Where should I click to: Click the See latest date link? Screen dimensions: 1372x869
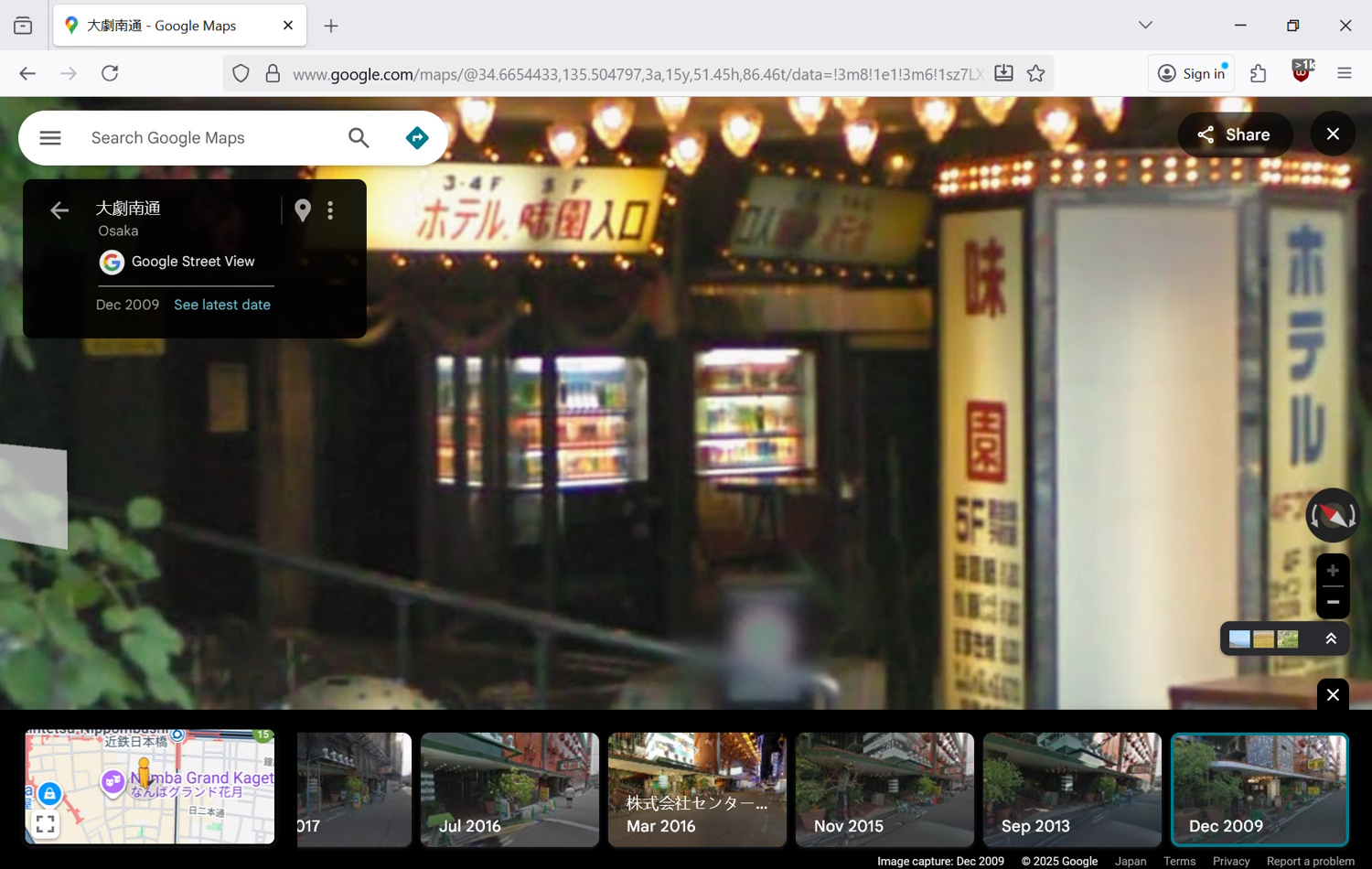pyautogui.click(x=222, y=305)
